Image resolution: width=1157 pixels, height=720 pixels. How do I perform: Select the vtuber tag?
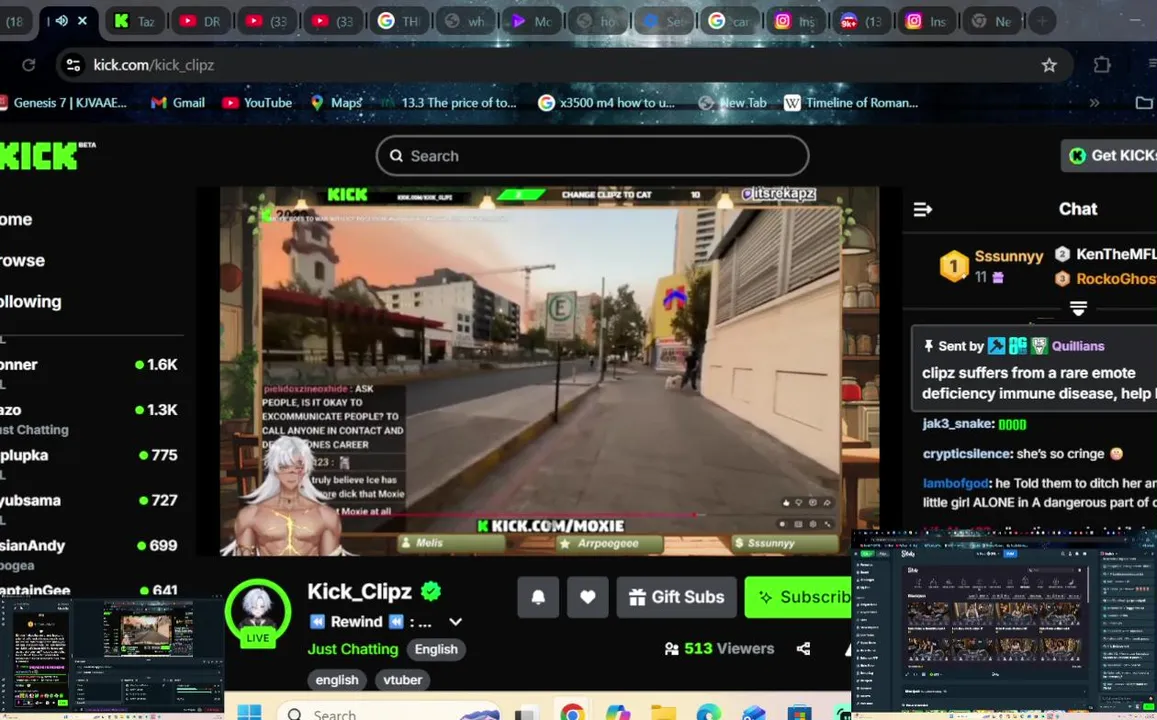click(403, 680)
